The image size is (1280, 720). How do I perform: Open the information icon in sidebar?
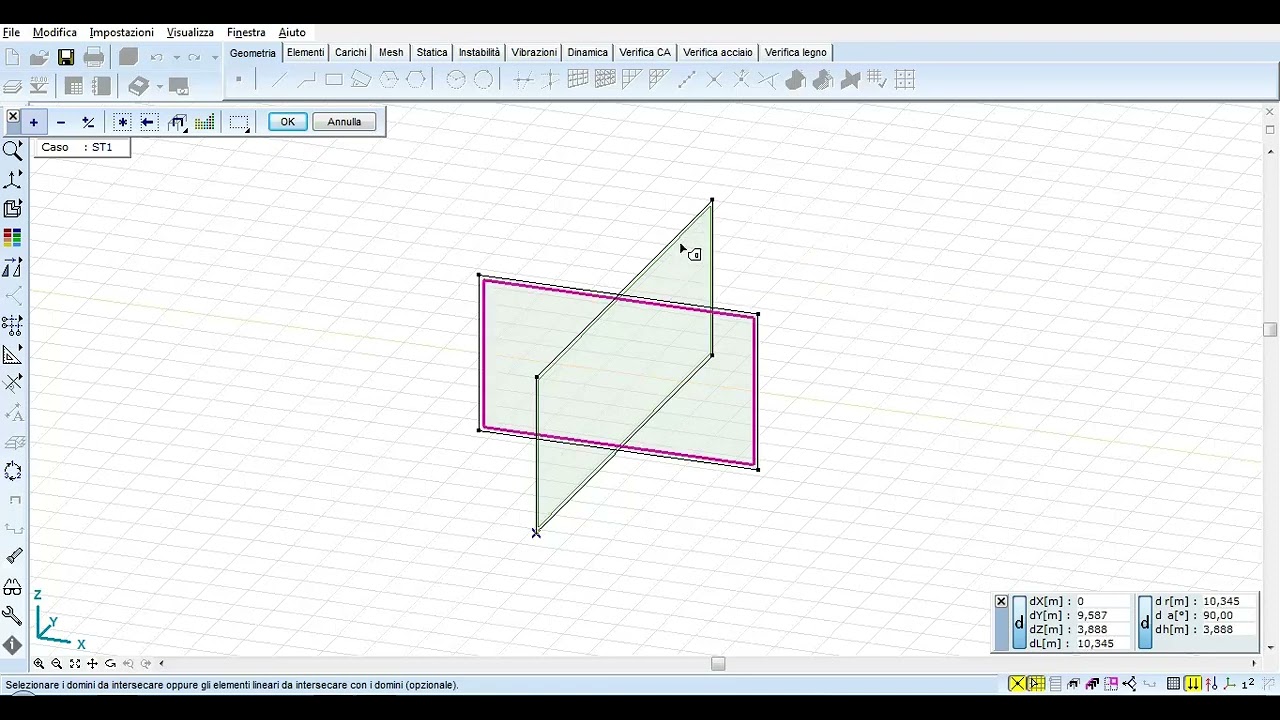pyautogui.click(x=13, y=646)
